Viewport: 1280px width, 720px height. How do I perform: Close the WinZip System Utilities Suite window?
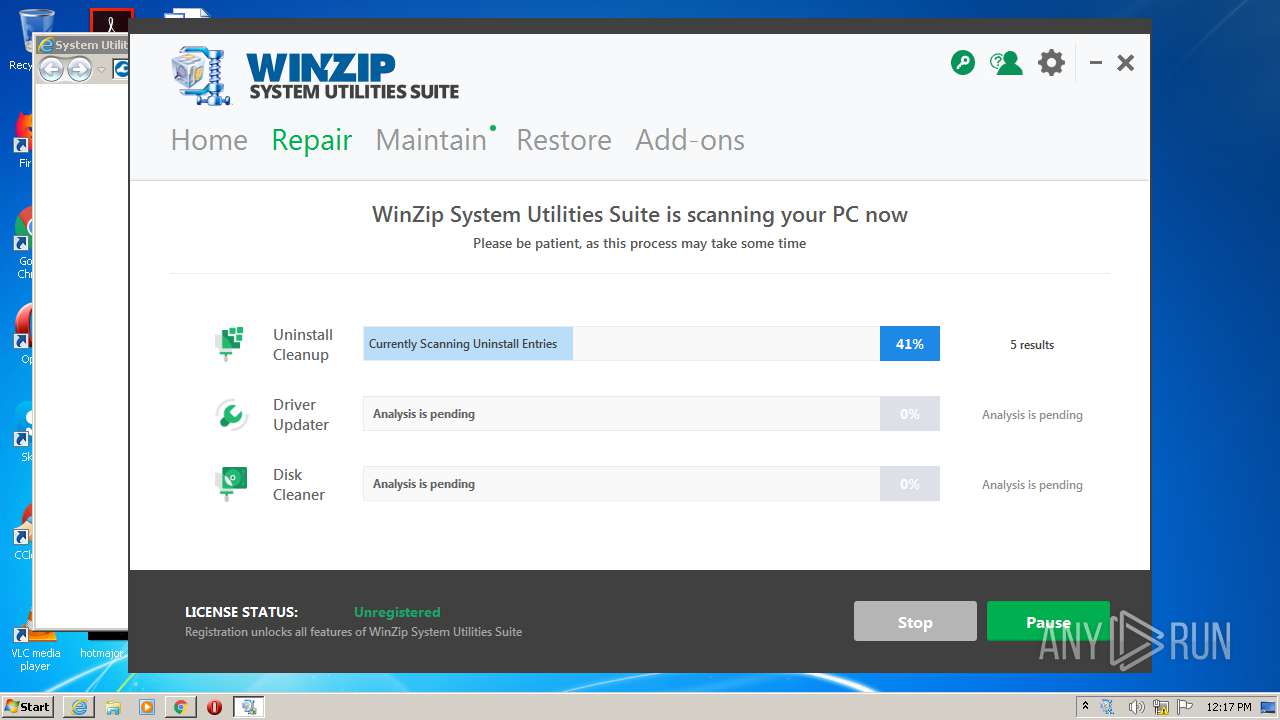pyautogui.click(x=1126, y=63)
